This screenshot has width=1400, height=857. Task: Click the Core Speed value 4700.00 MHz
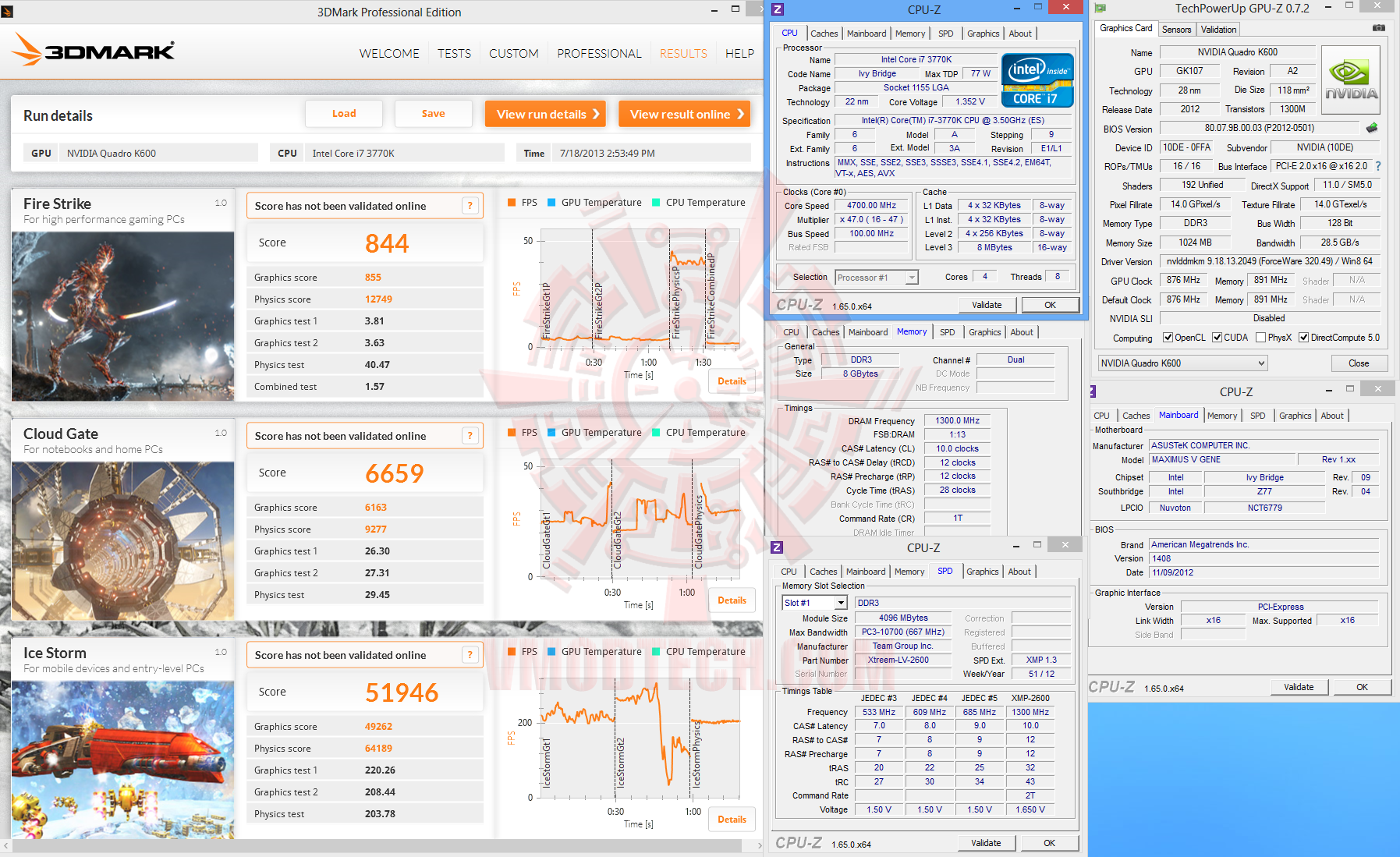tap(871, 206)
